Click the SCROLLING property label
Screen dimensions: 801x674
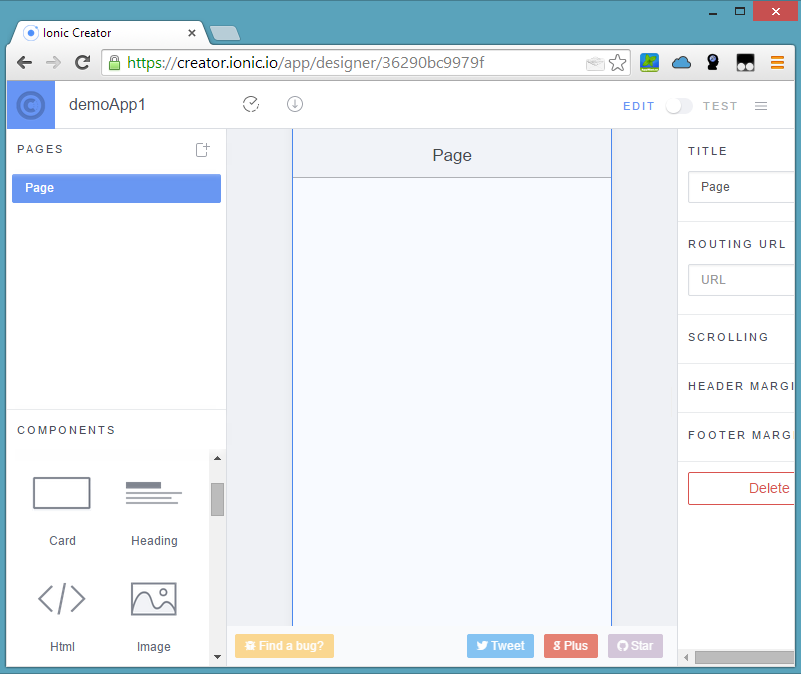728,337
